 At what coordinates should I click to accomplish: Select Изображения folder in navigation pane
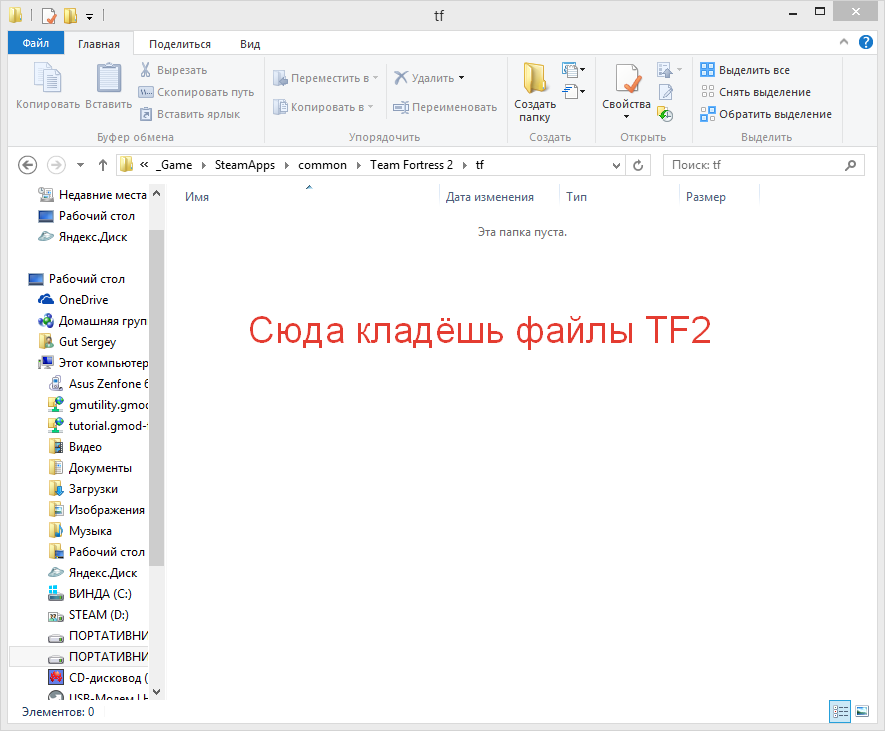97,510
